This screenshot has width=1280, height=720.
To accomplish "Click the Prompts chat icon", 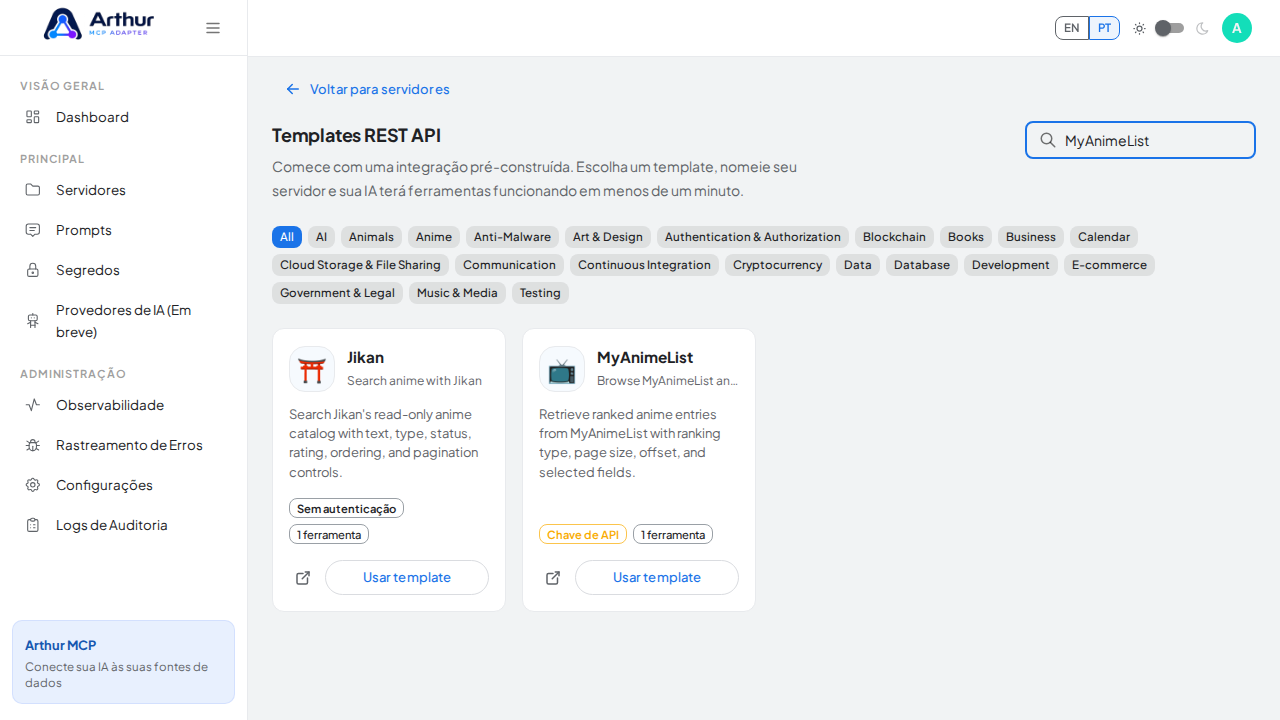I will [x=33, y=230].
